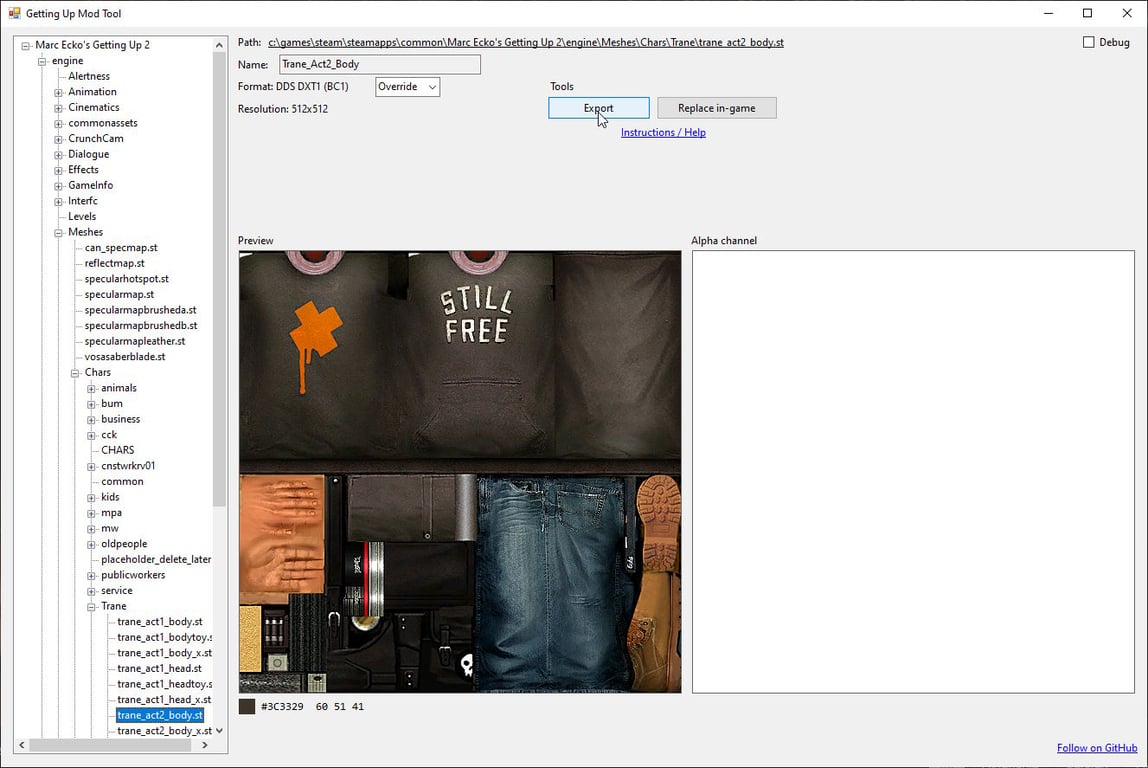Select vosasaberblade.st in the tree
This screenshot has height=768, width=1148.
tap(125, 357)
